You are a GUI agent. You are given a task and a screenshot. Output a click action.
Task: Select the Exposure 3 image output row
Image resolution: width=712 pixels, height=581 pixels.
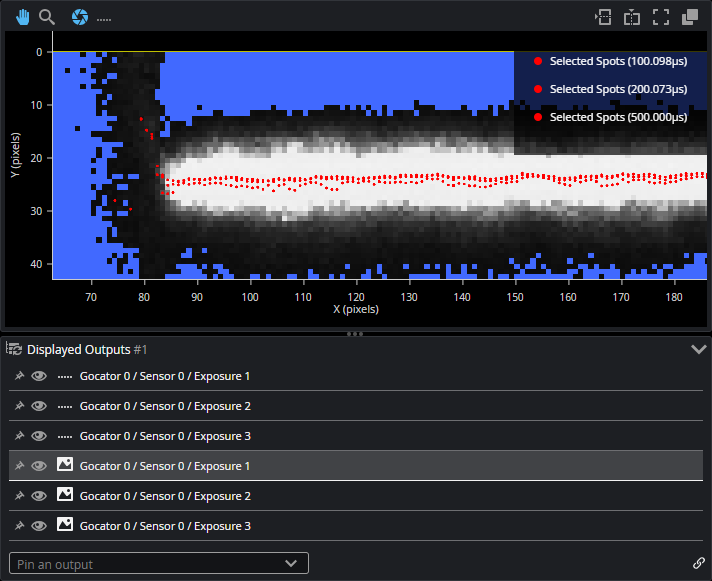[x=165, y=526]
